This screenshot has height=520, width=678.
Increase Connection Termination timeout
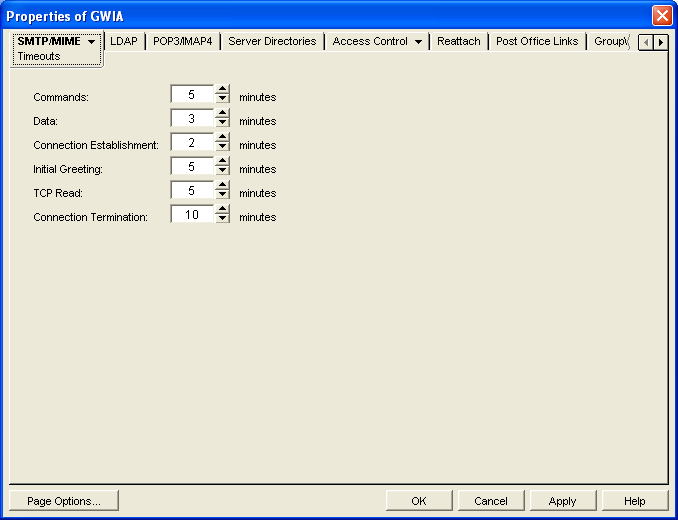pos(222,209)
